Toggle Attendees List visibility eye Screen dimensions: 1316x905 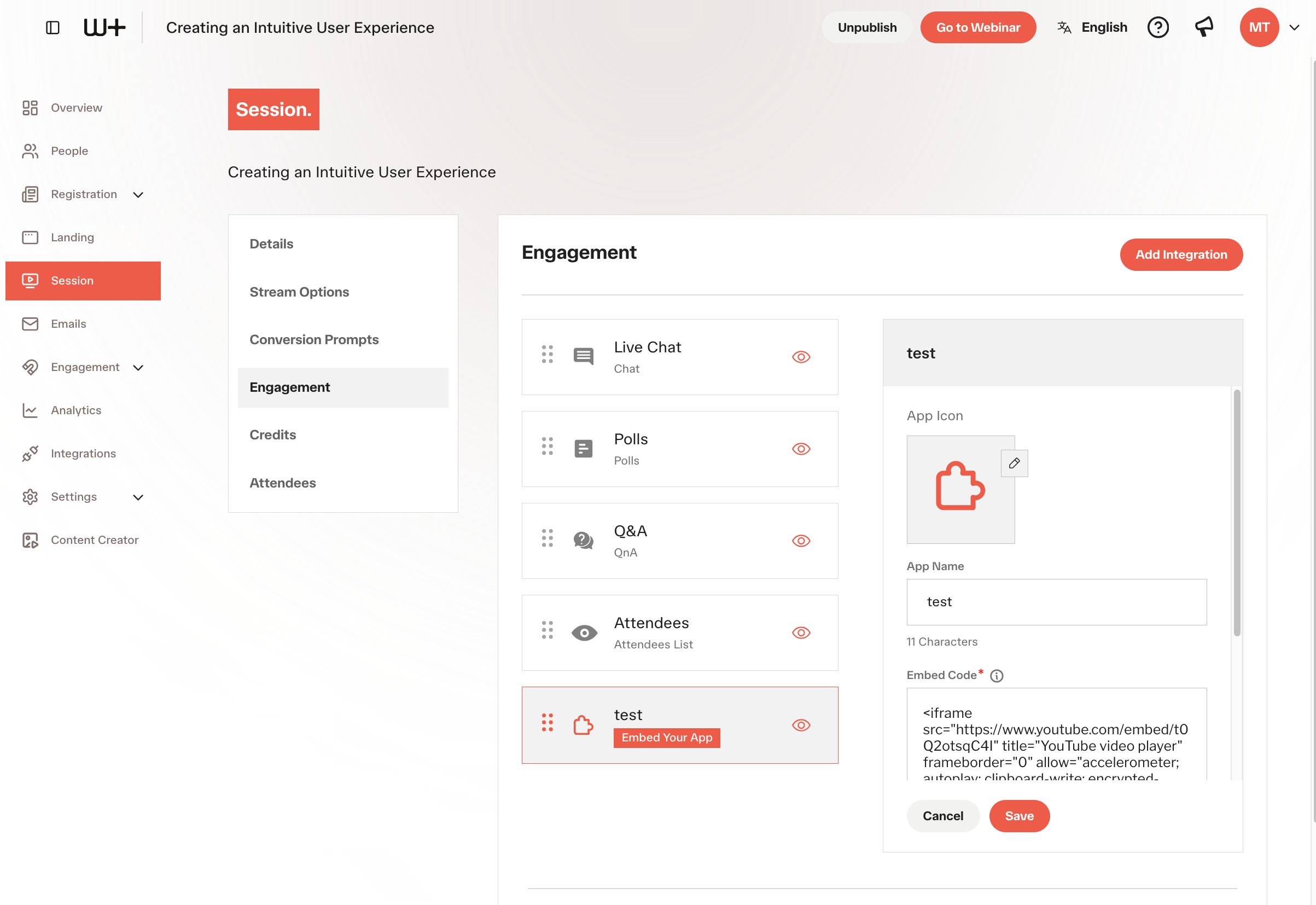tap(801, 633)
